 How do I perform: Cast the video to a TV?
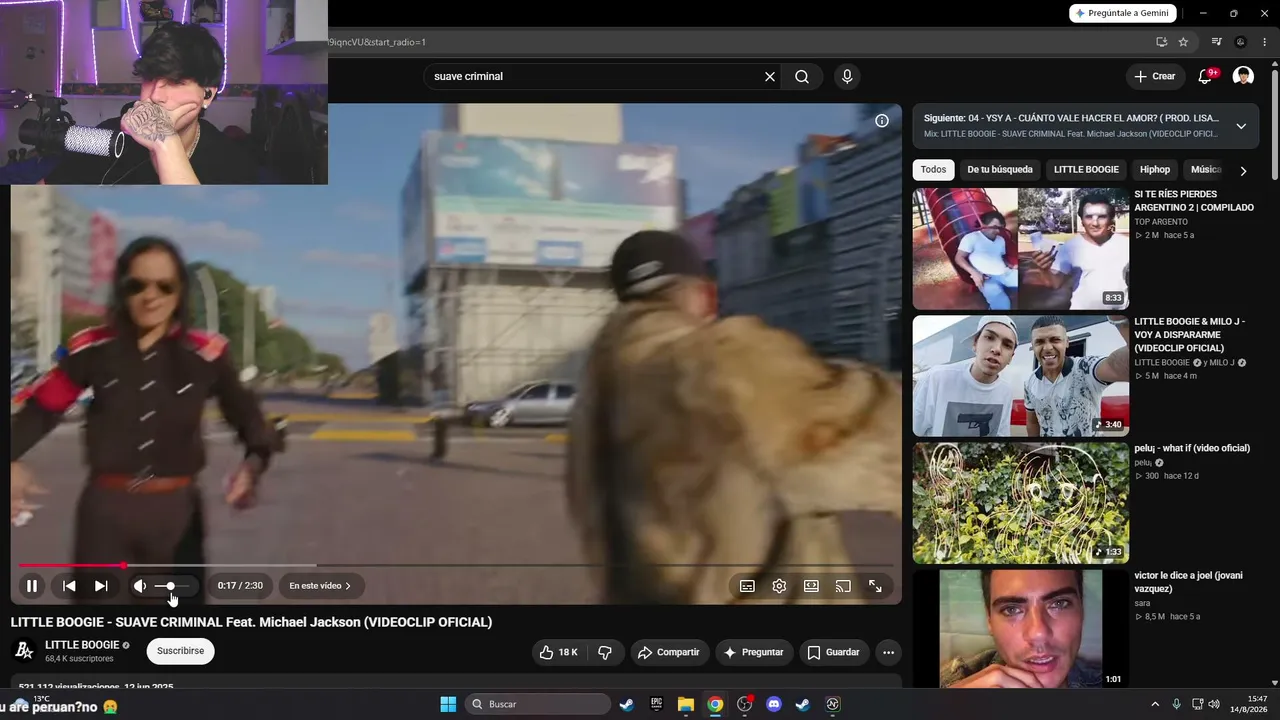(x=843, y=586)
